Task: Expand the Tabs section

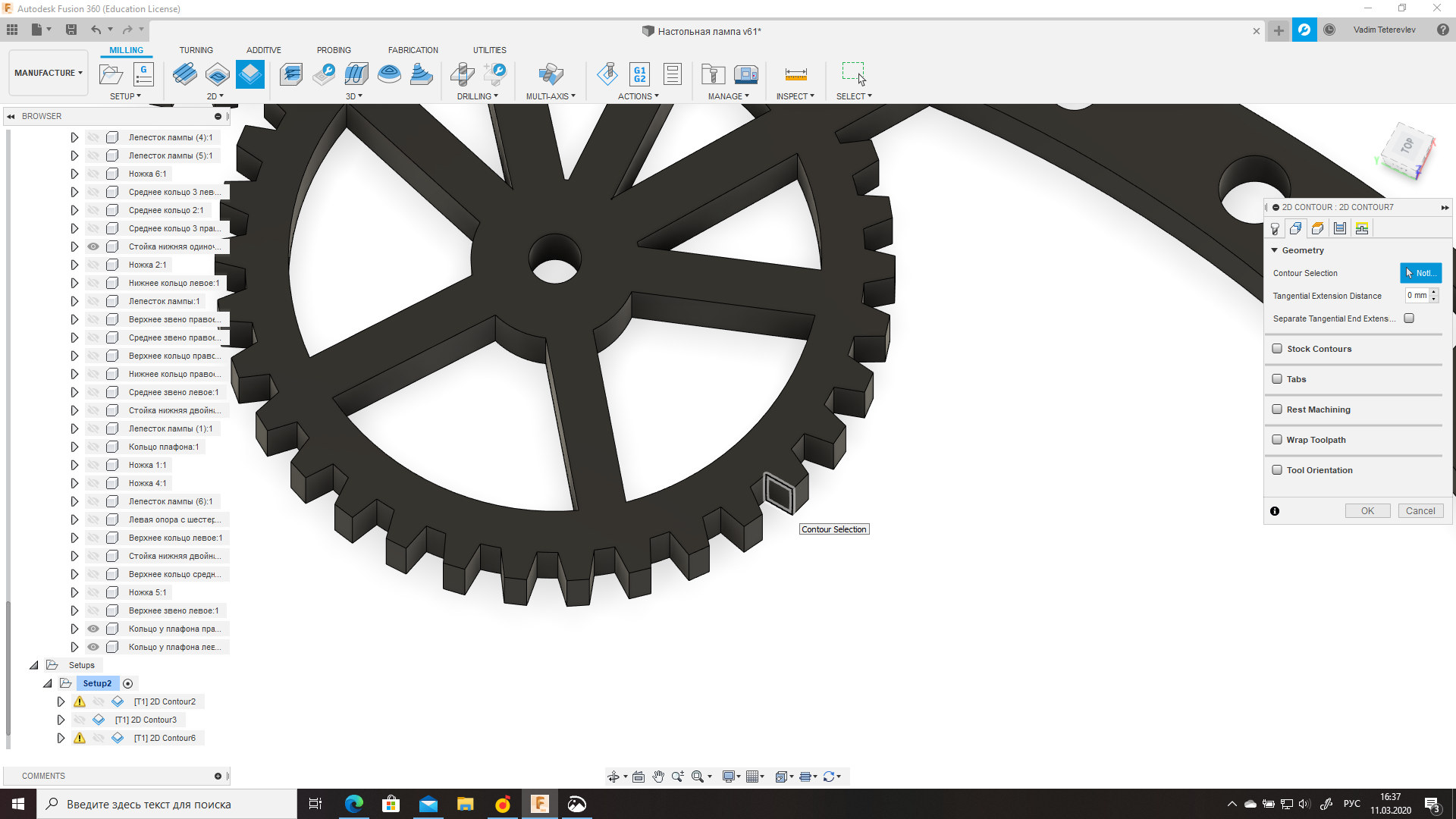Action: coord(1296,378)
